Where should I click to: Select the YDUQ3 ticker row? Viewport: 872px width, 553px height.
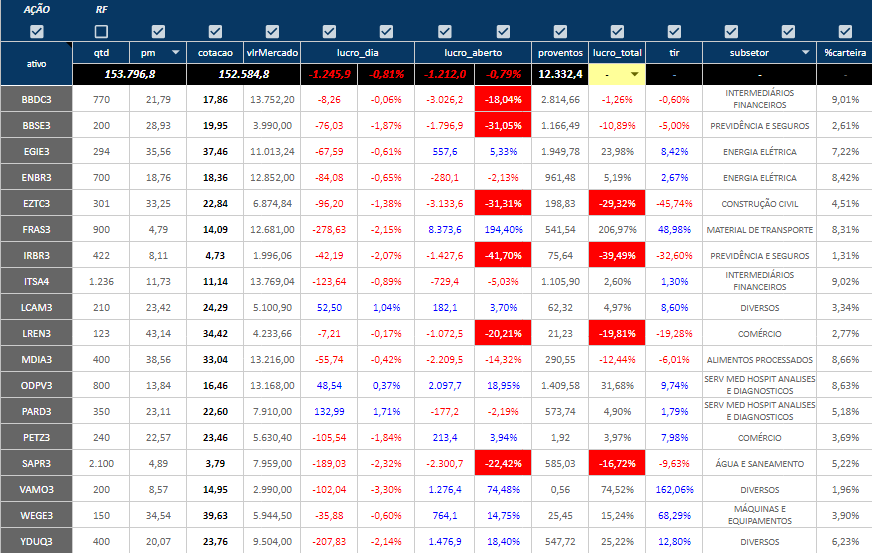tap(37, 541)
